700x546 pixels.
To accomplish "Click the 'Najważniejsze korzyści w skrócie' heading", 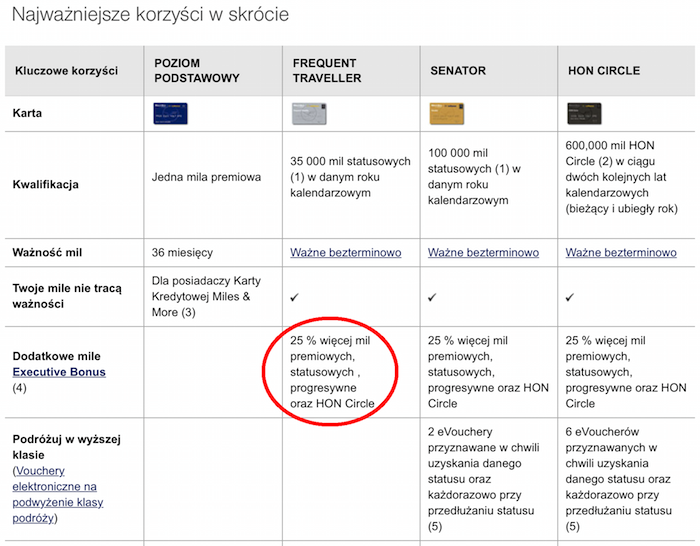I will [150, 14].
